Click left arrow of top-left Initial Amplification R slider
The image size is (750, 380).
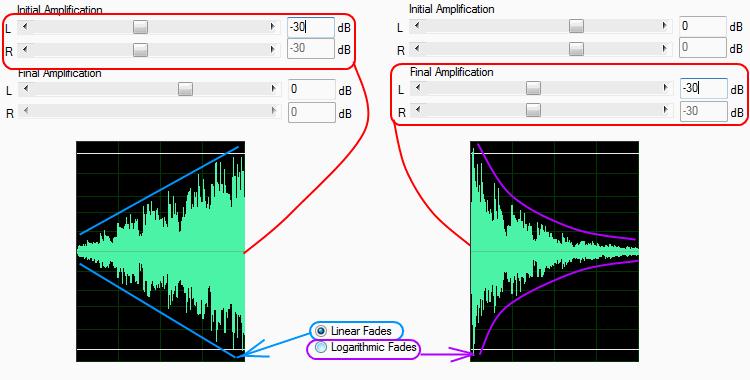click(x=25, y=49)
